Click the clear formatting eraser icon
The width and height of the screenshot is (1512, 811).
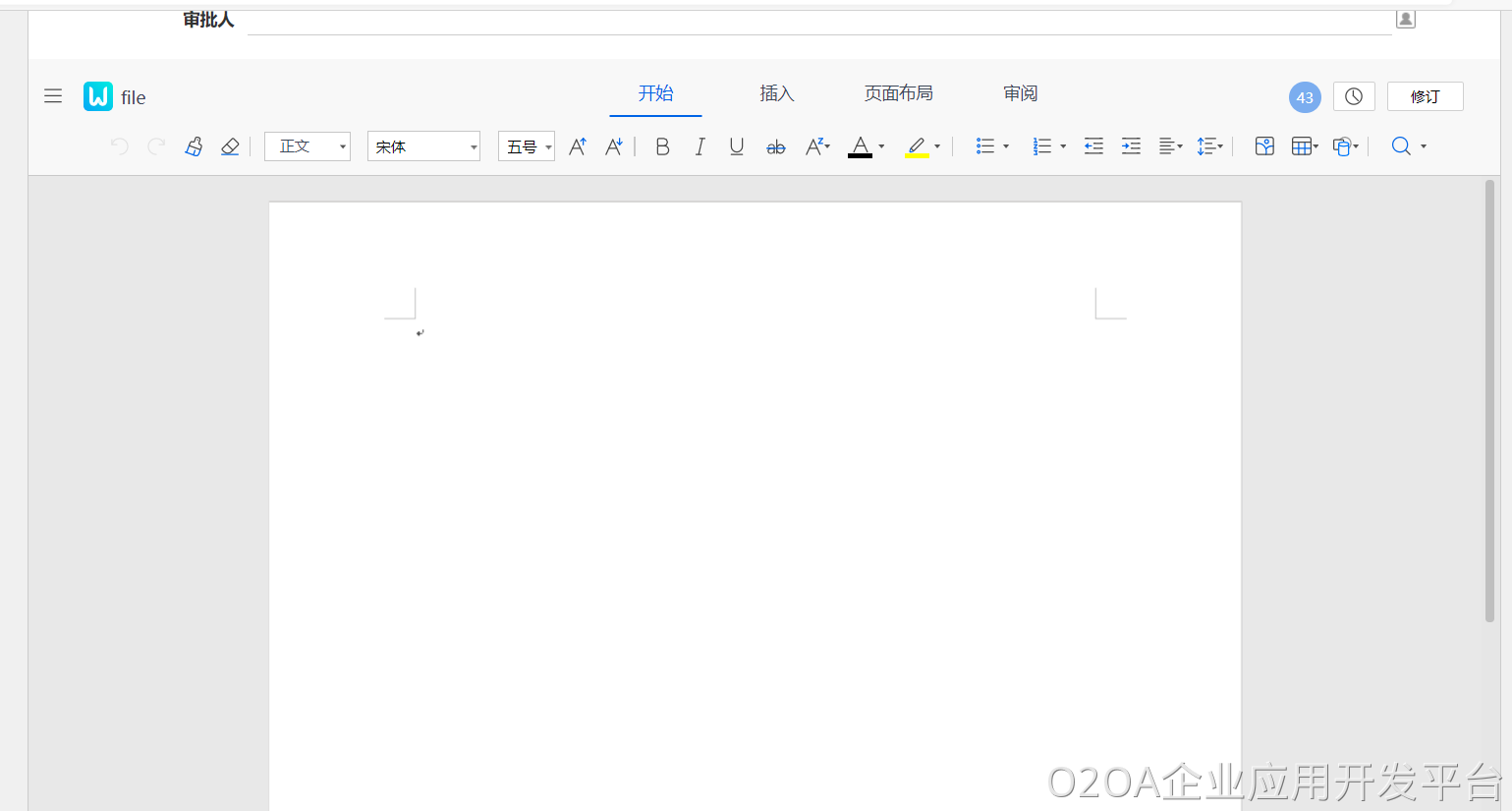pyautogui.click(x=230, y=146)
